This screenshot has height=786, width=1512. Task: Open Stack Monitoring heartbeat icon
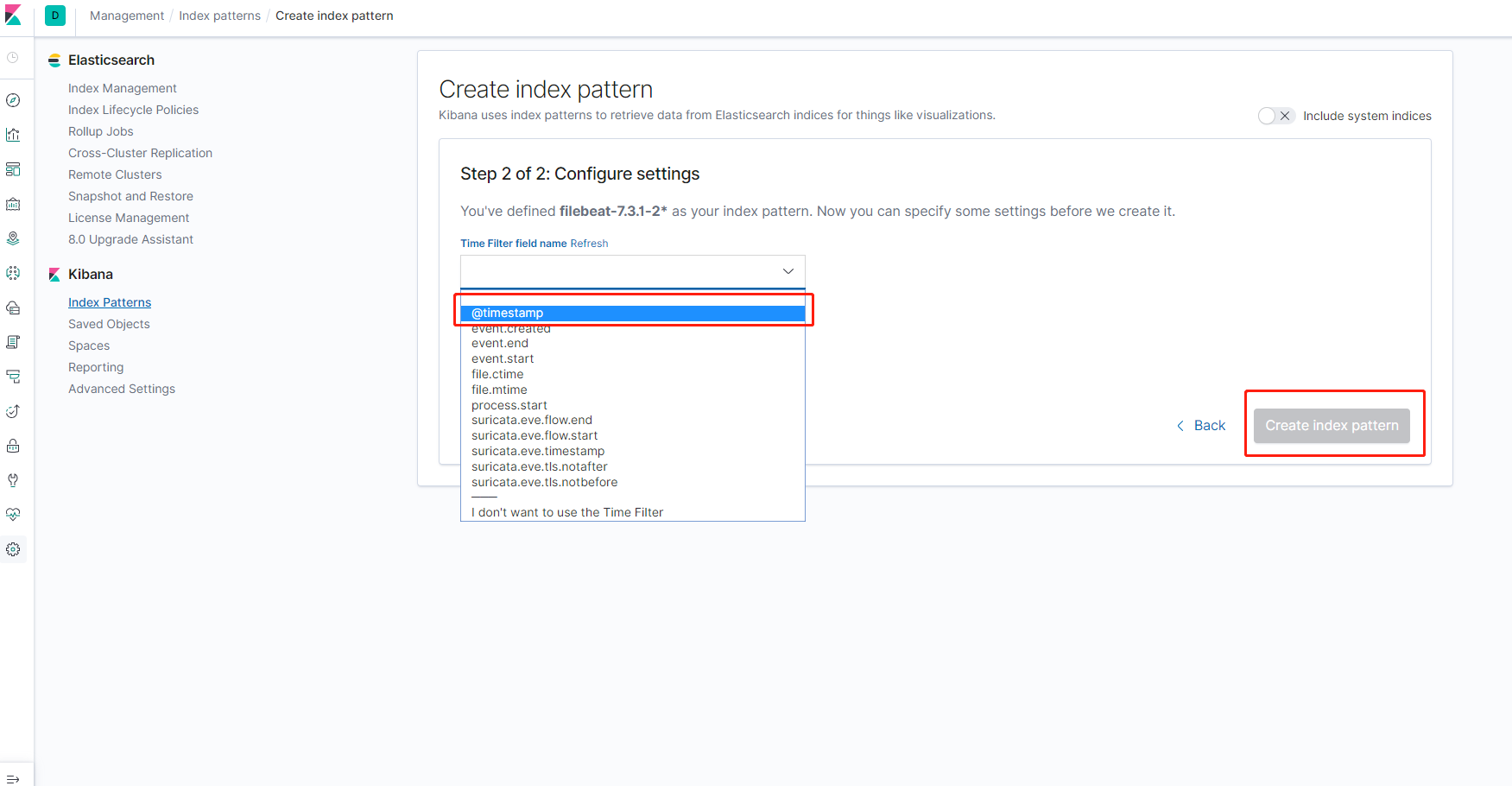tap(13, 515)
